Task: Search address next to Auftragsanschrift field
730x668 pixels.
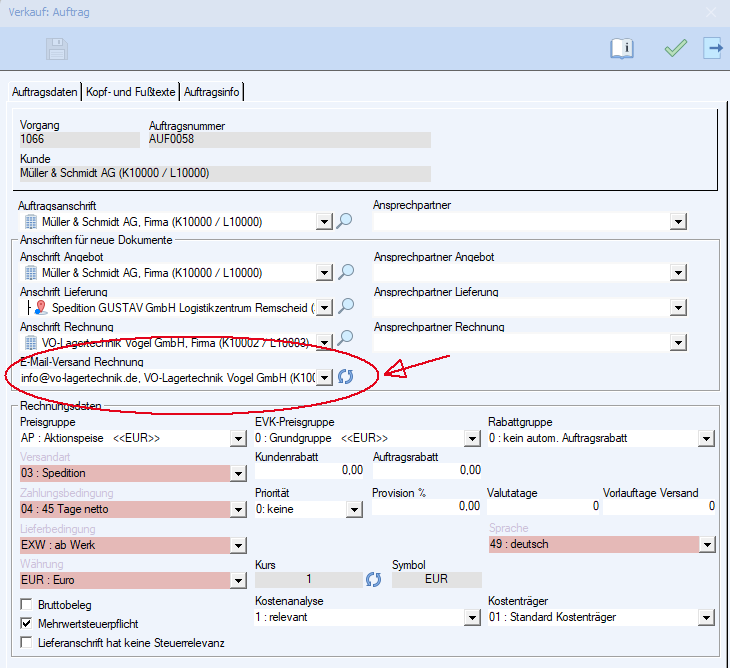Action: 345,221
